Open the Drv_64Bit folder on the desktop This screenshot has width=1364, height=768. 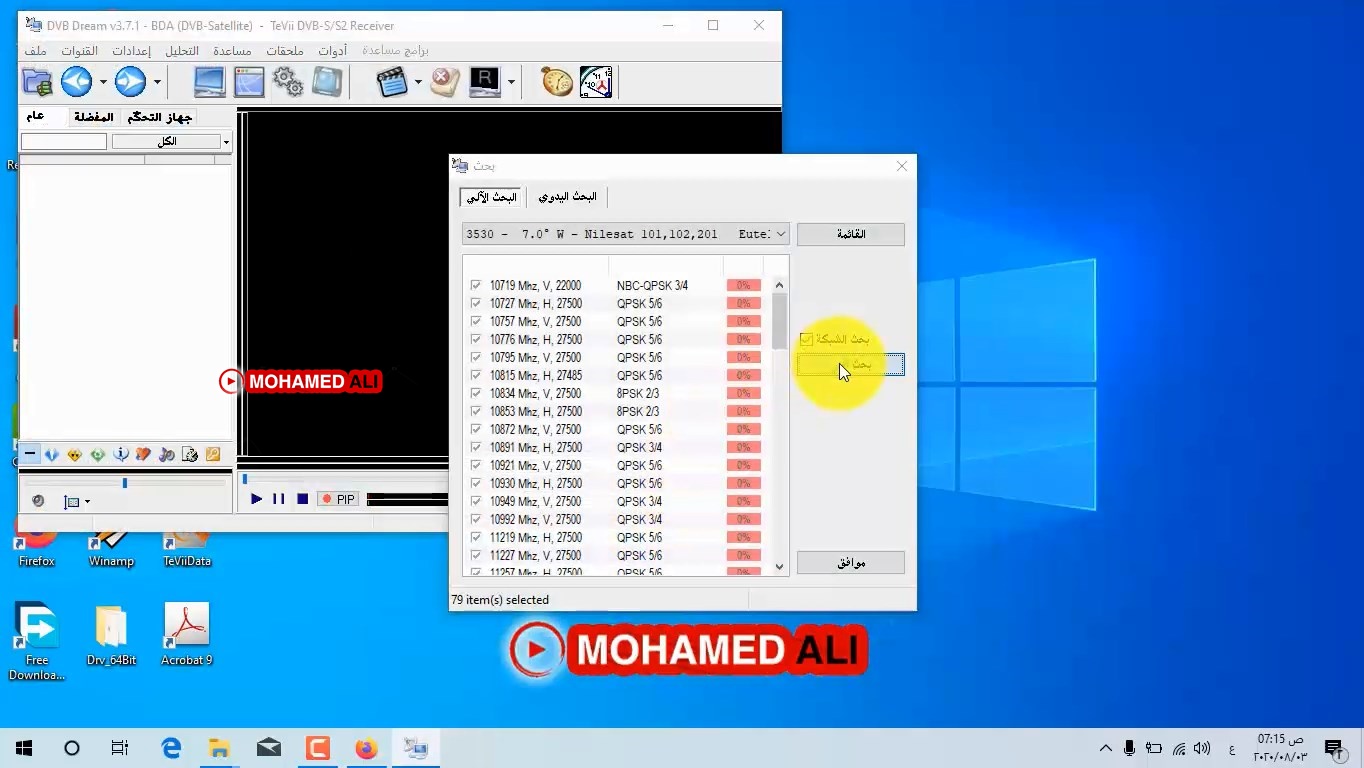pos(111,633)
